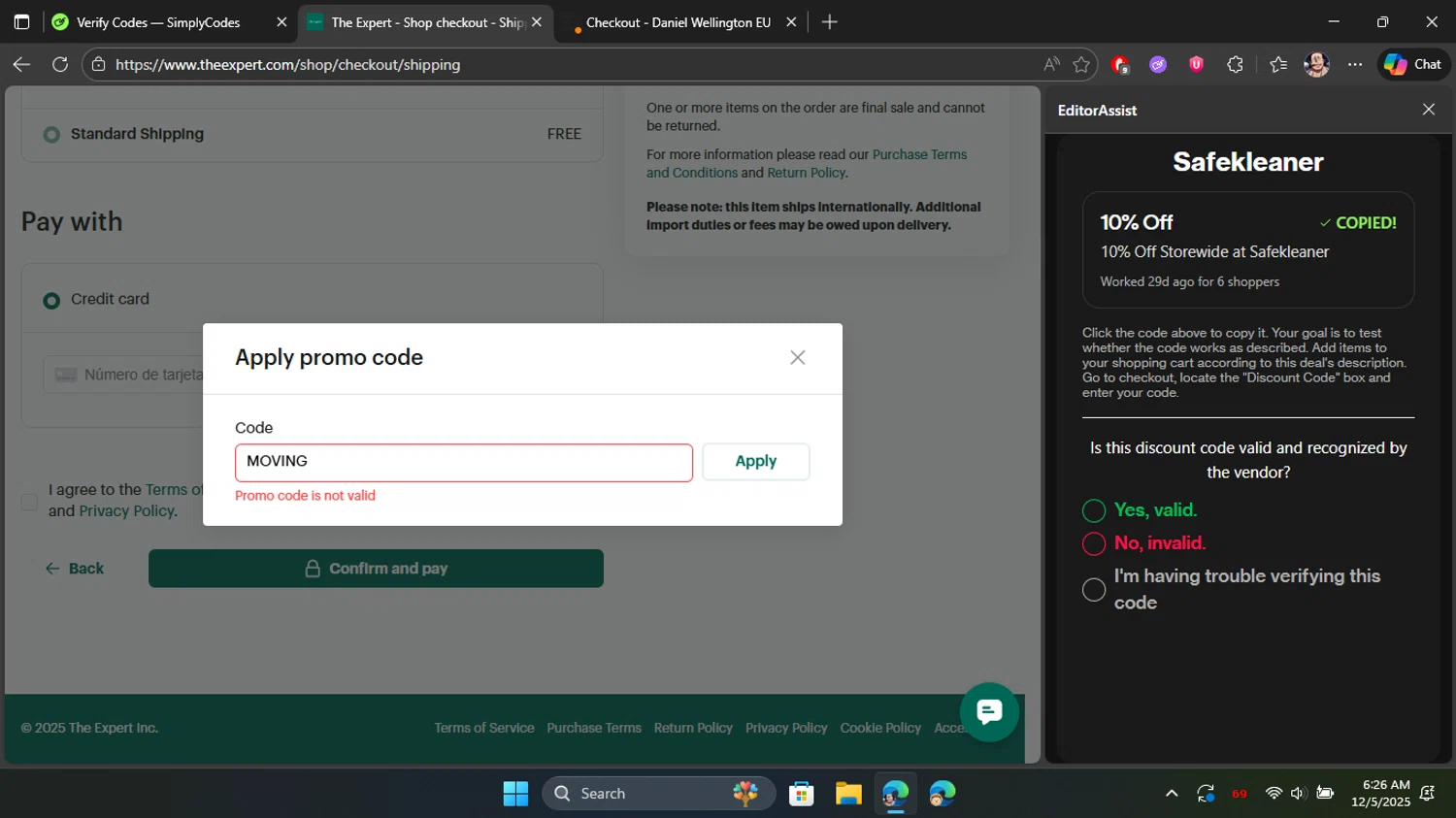Open the purple extension icon
1456x818 pixels.
pos(1158,65)
